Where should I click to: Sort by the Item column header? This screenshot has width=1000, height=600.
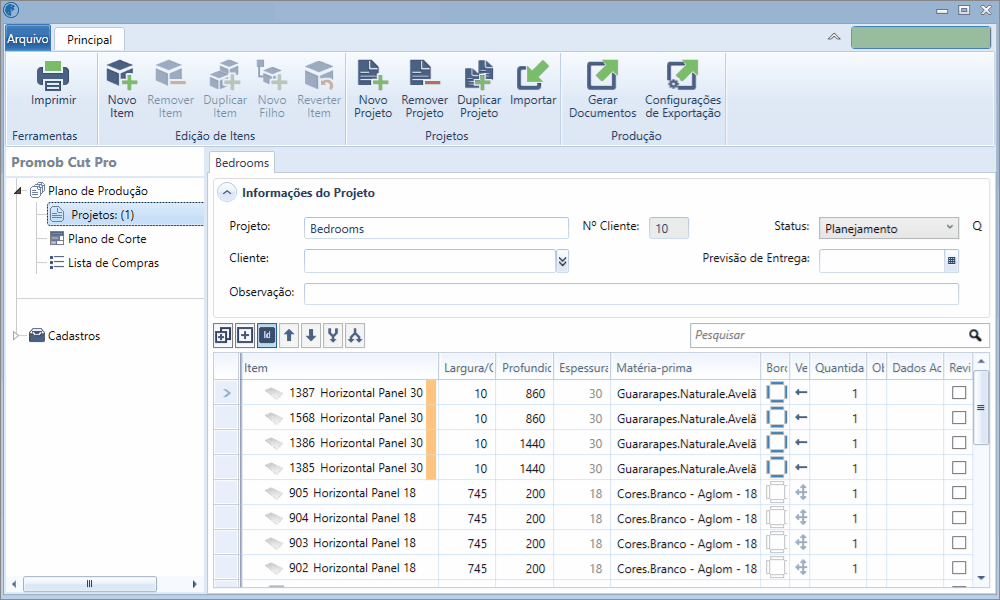tap(339, 367)
